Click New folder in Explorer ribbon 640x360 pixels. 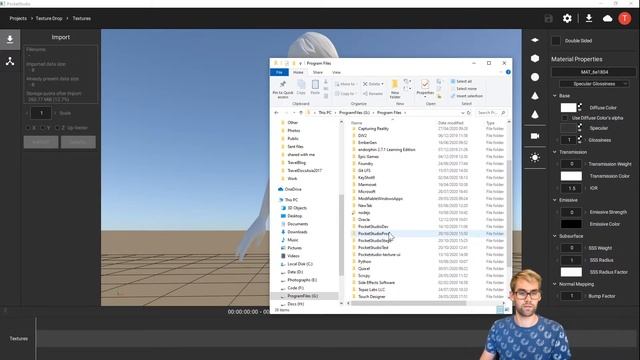[395, 89]
